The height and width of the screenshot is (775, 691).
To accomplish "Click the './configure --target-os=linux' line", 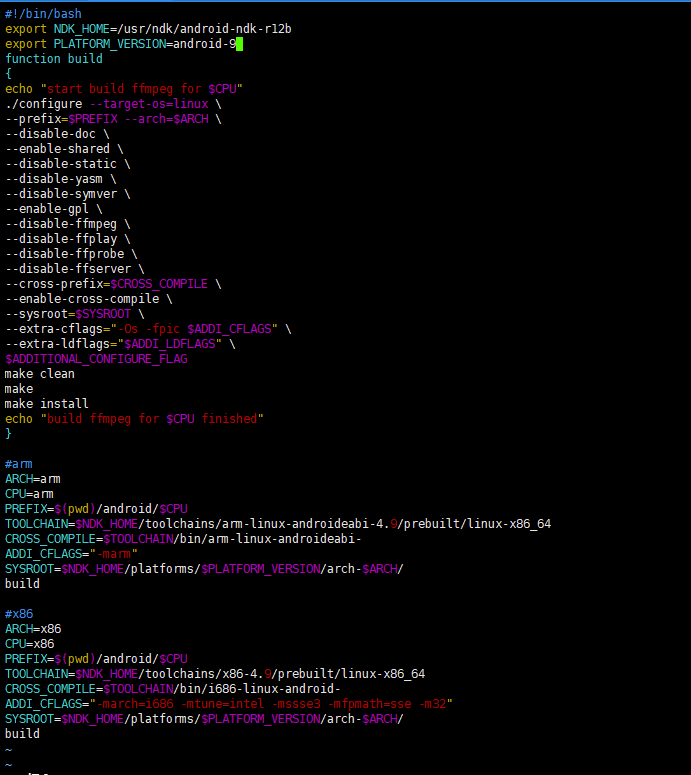I will point(113,104).
